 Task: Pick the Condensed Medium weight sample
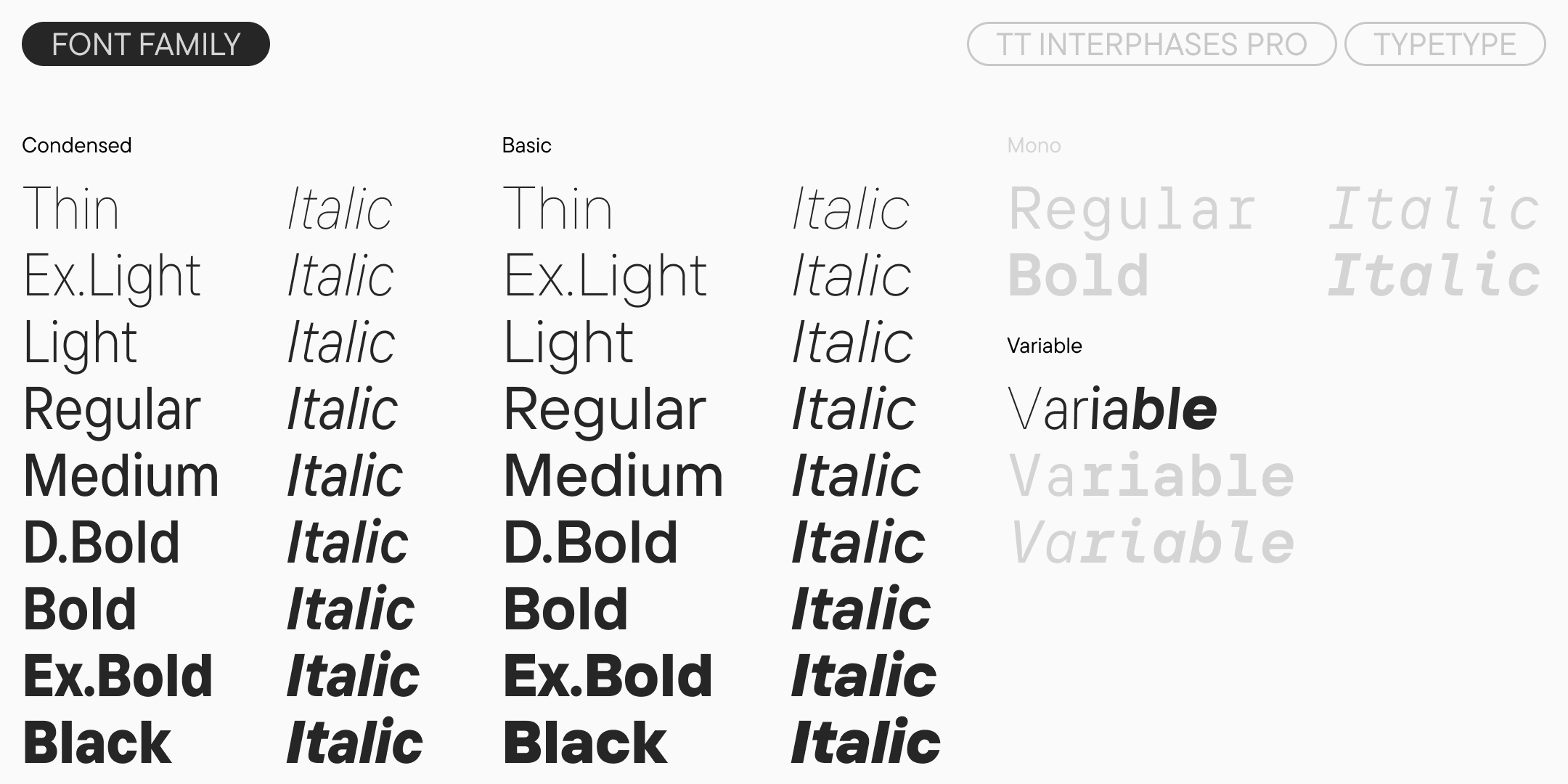[x=121, y=476]
